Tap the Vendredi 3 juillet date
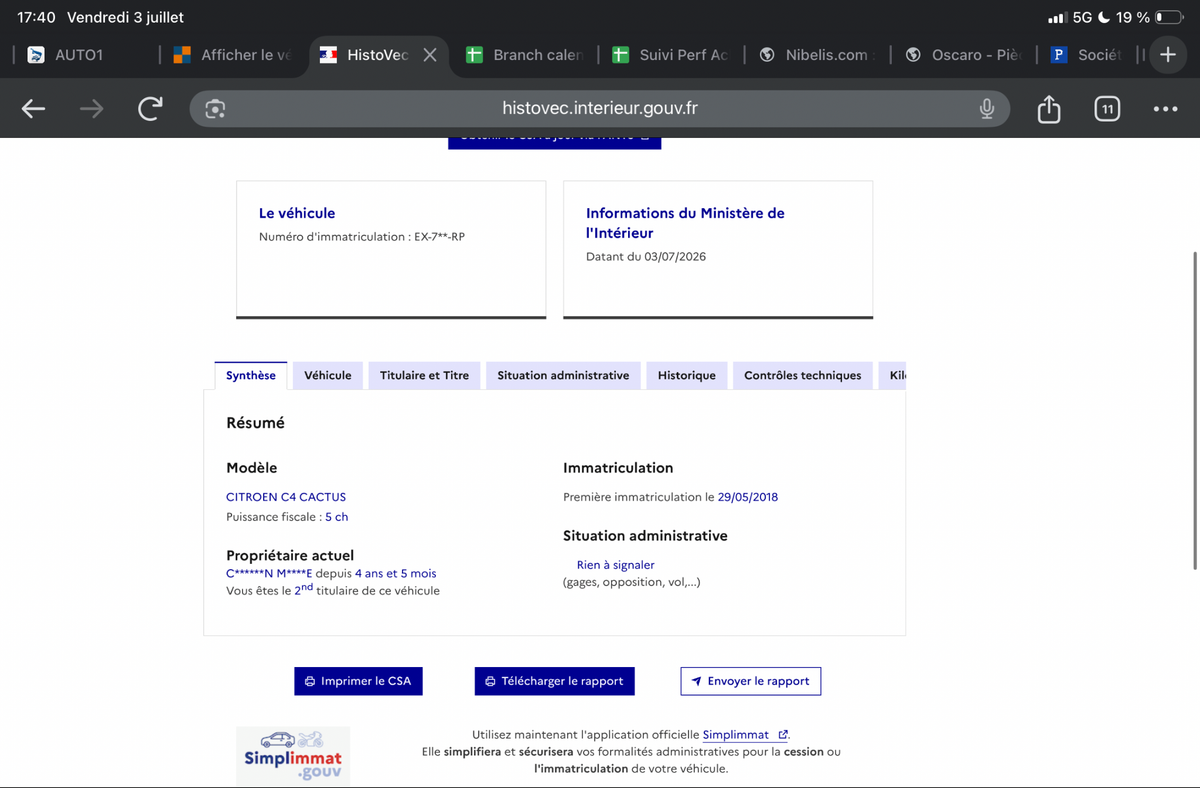The width and height of the screenshot is (1200, 788). pyautogui.click(x=125, y=18)
